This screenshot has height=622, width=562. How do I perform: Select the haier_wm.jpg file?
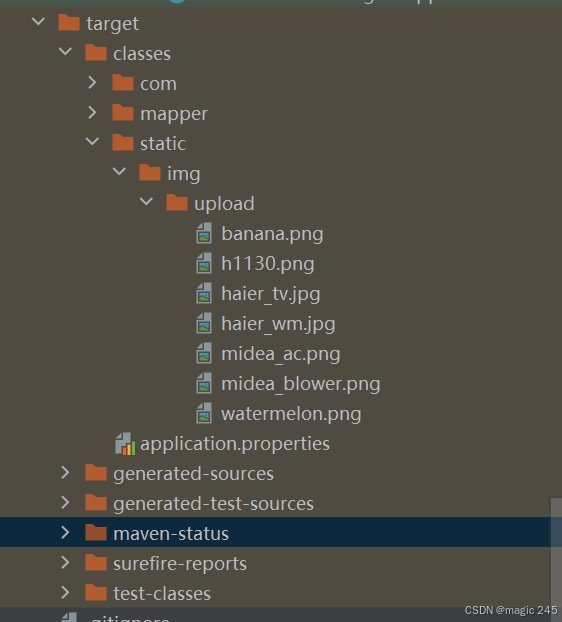click(278, 324)
